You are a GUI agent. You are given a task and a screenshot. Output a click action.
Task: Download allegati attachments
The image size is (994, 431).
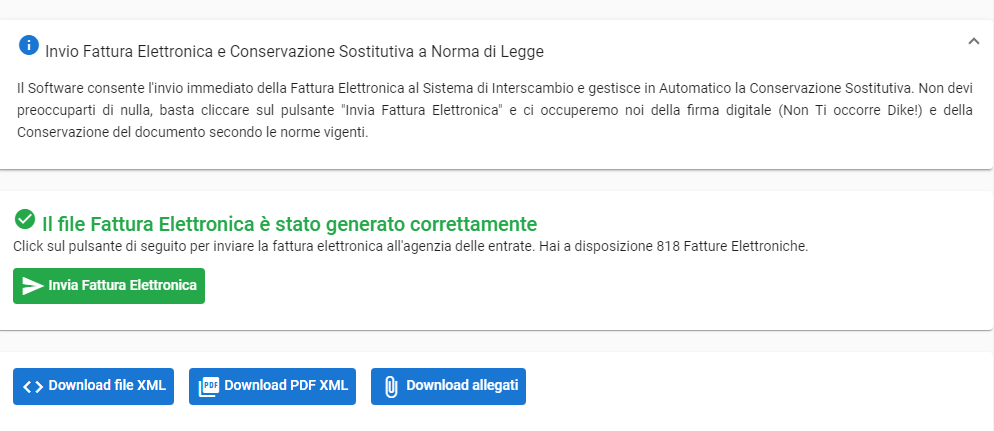click(x=448, y=387)
